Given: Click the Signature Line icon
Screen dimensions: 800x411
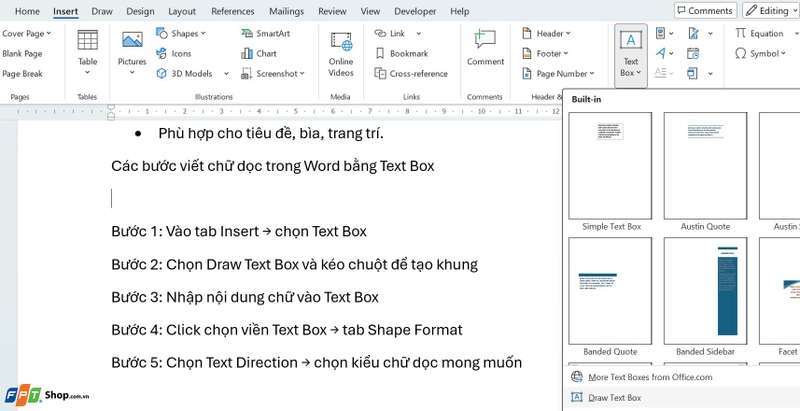Looking at the screenshot, I should (x=693, y=33).
